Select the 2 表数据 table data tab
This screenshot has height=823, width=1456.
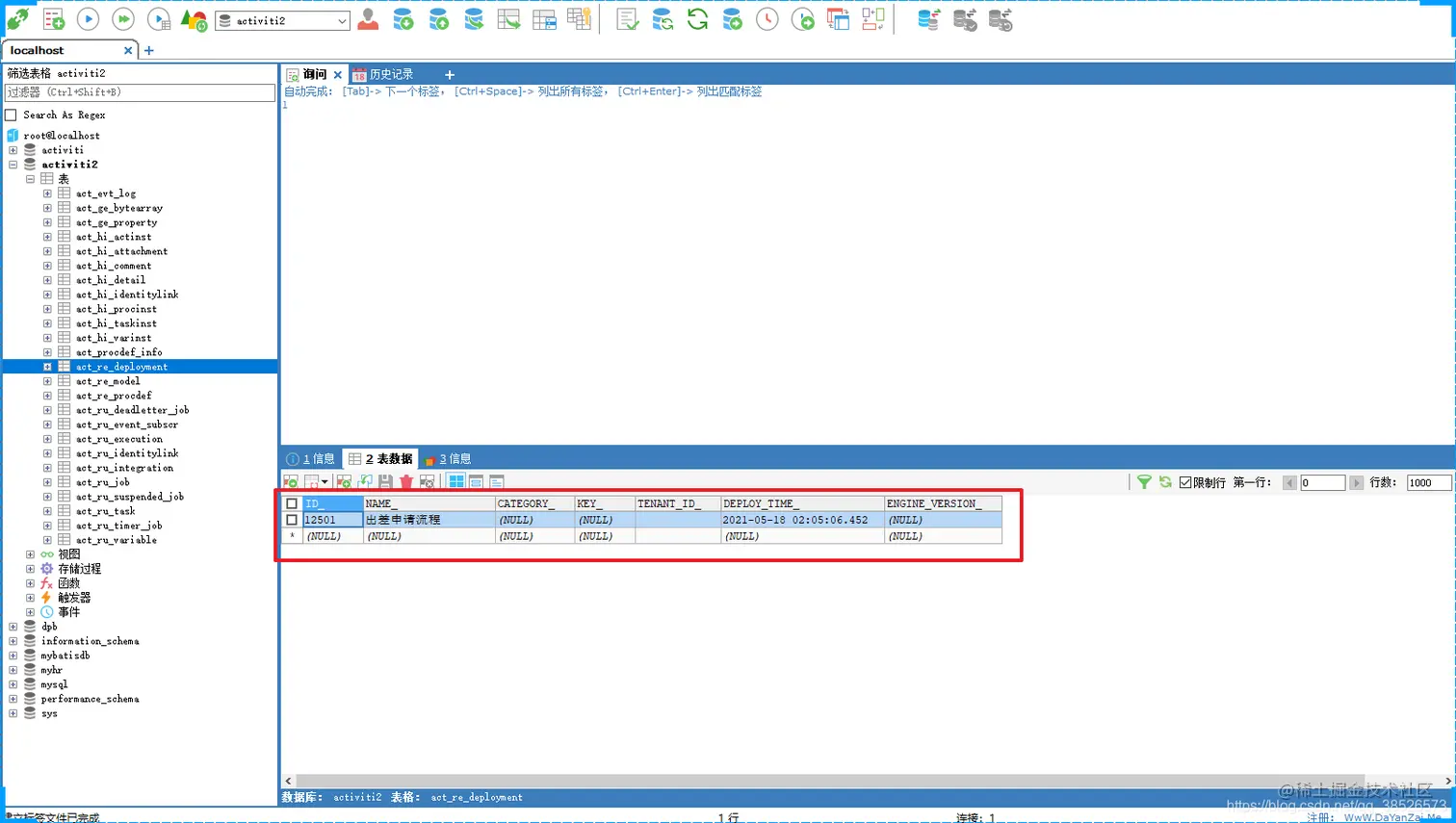tap(381, 459)
